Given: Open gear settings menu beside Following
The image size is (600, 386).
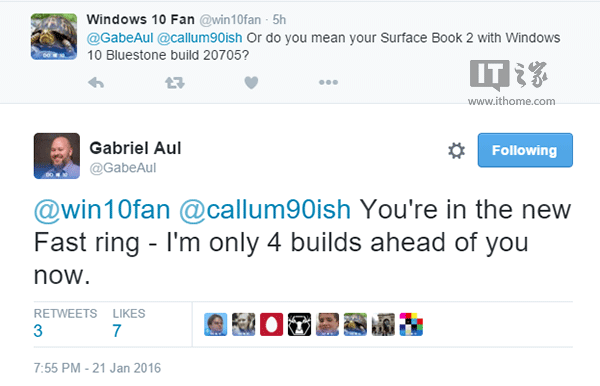Looking at the screenshot, I should tap(457, 150).
